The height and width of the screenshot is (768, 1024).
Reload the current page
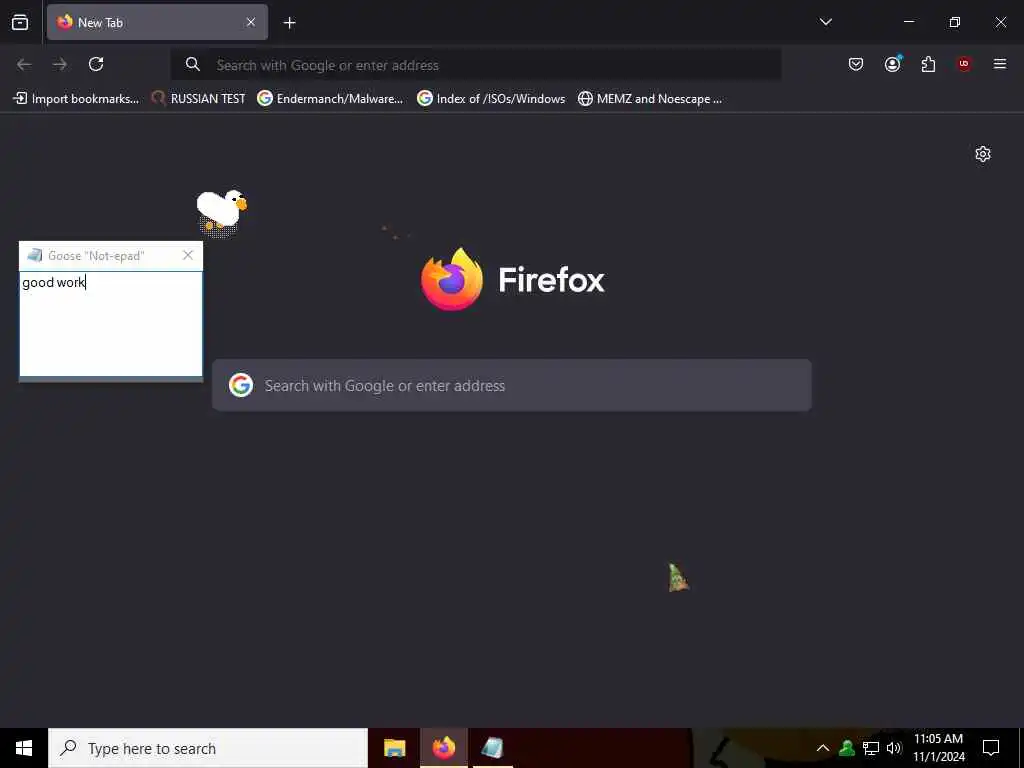96,64
